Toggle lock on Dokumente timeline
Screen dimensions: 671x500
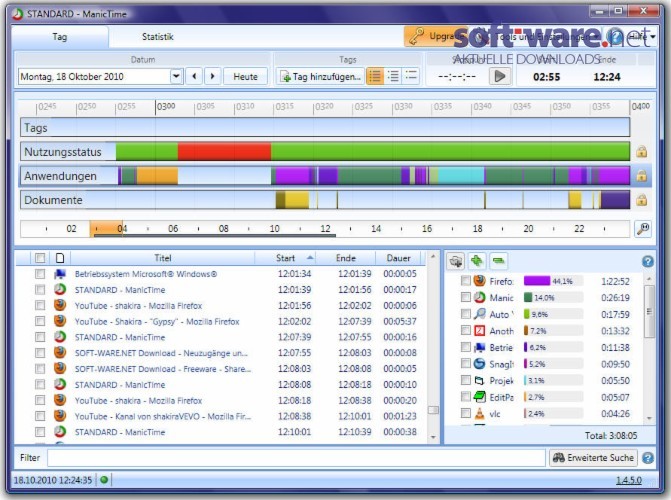tap(641, 200)
